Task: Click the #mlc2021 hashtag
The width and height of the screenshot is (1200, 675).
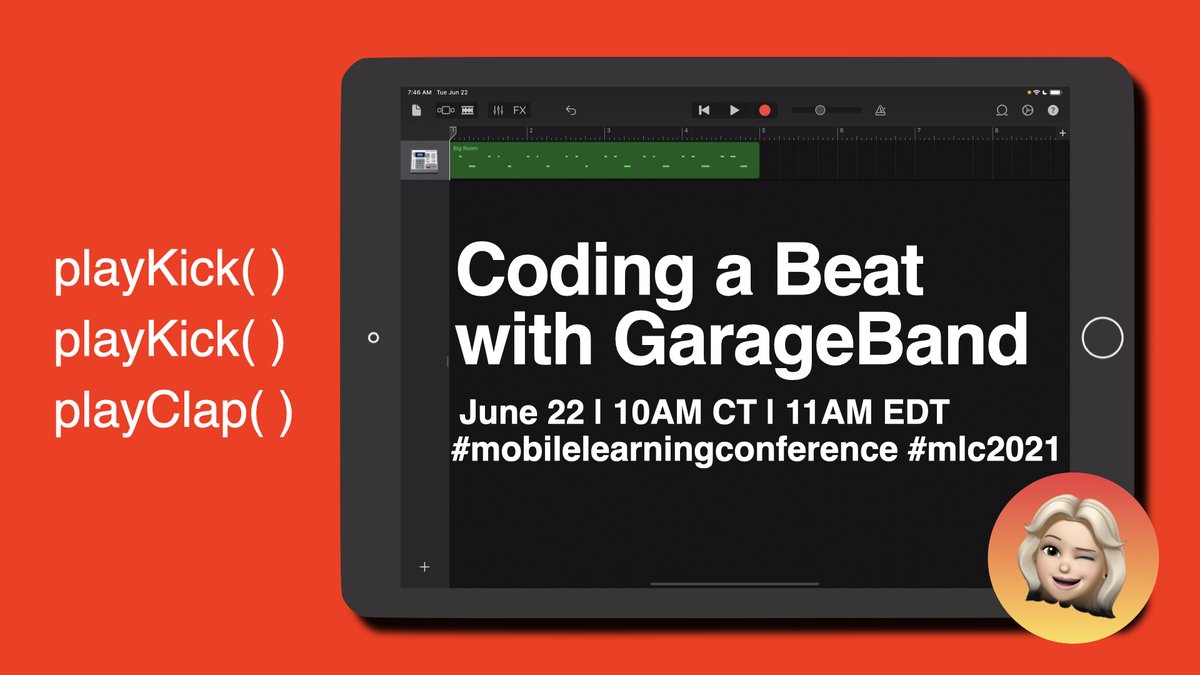Action: pos(983,449)
